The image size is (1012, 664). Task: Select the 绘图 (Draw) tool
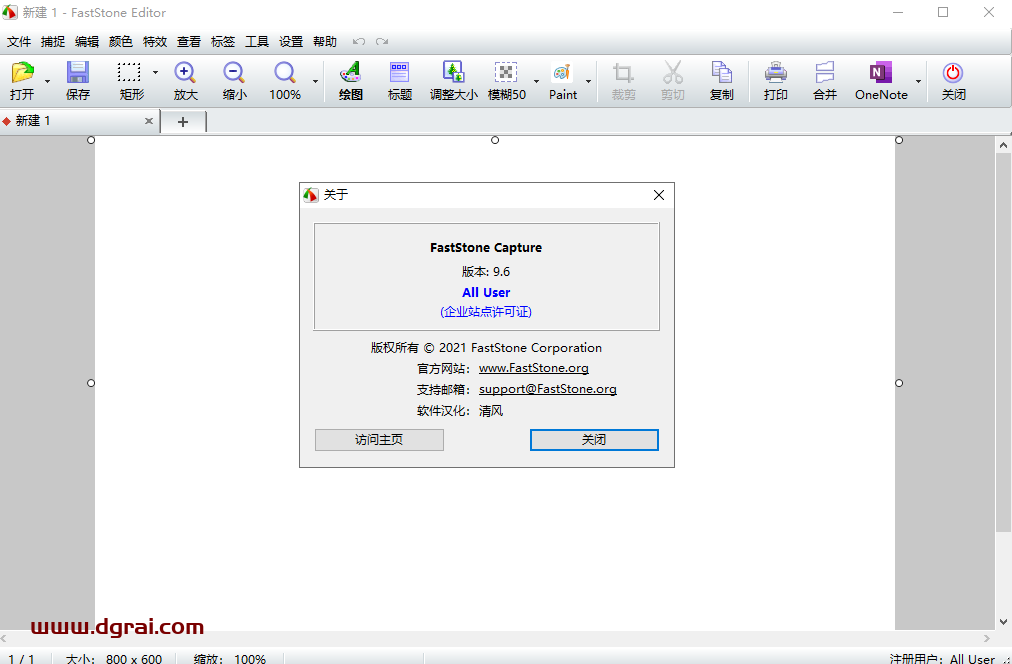[350, 80]
